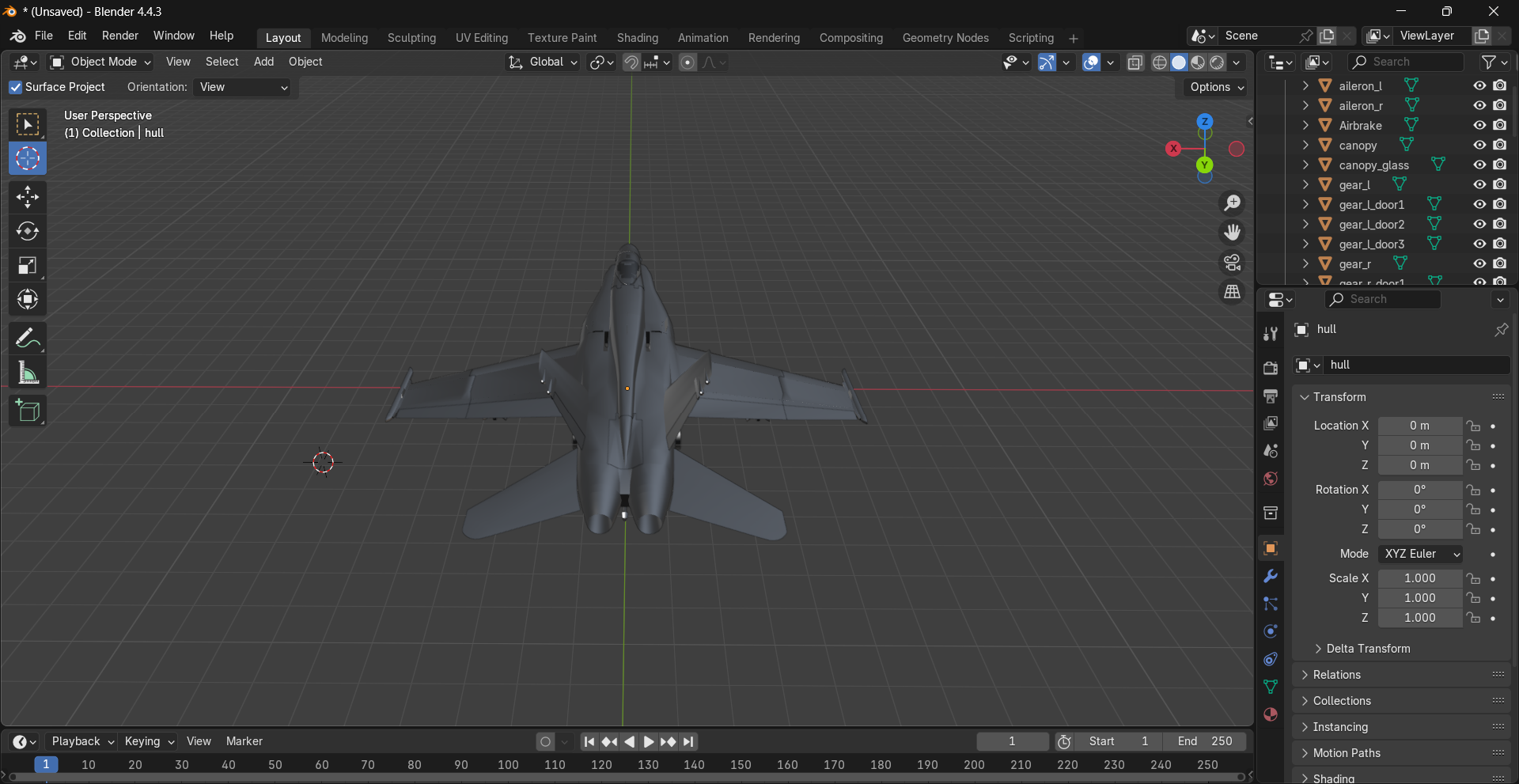Viewport: 1519px width, 784px height.
Task: Click the pan view hand icon
Action: coord(1233,233)
